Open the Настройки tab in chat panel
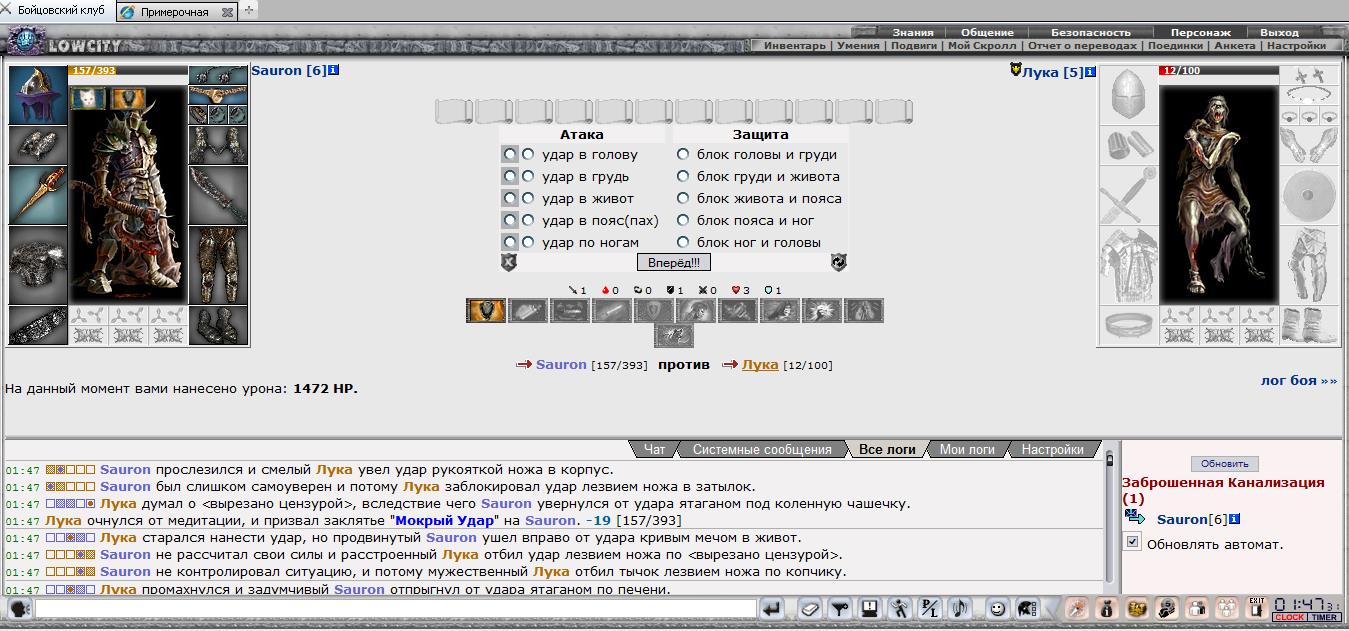Viewport: 1349px width, 631px height. point(1052,449)
